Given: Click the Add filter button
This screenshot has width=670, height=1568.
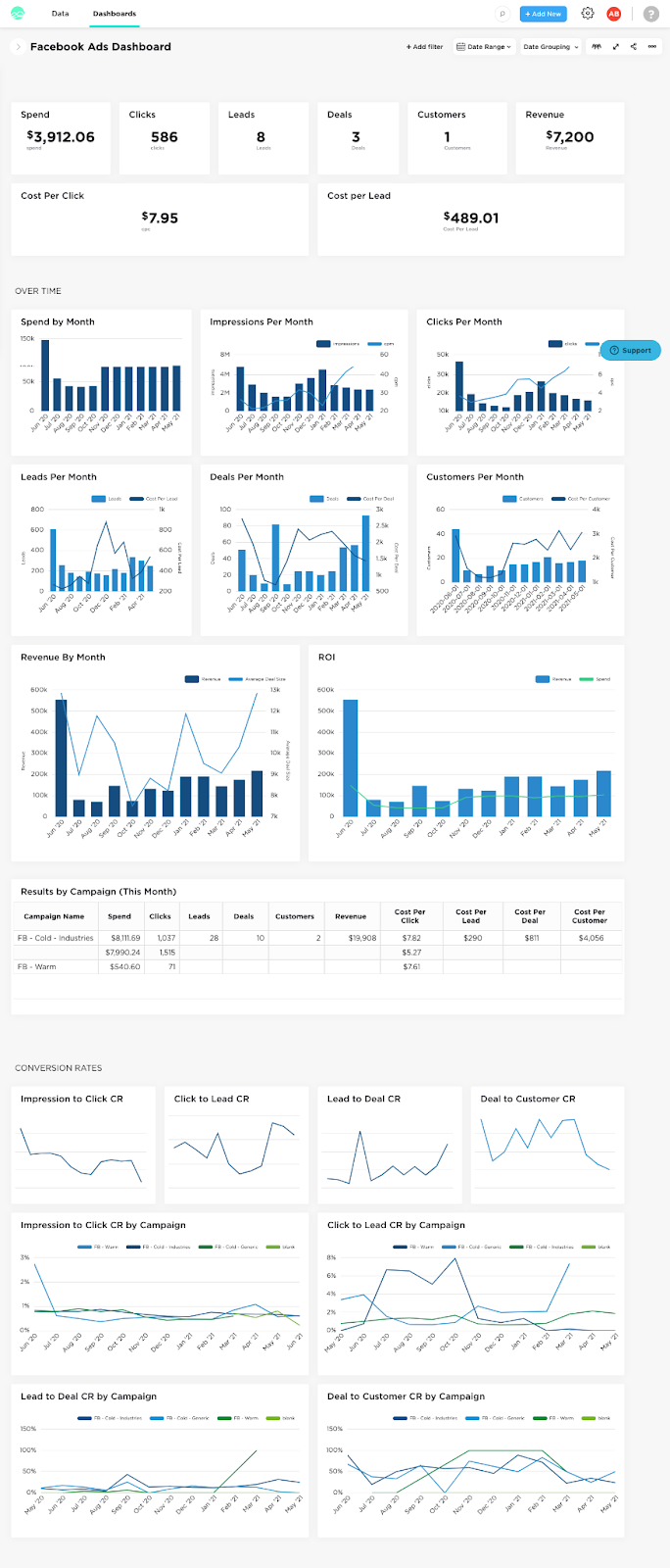Looking at the screenshot, I should pyautogui.click(x=425, y=46).
